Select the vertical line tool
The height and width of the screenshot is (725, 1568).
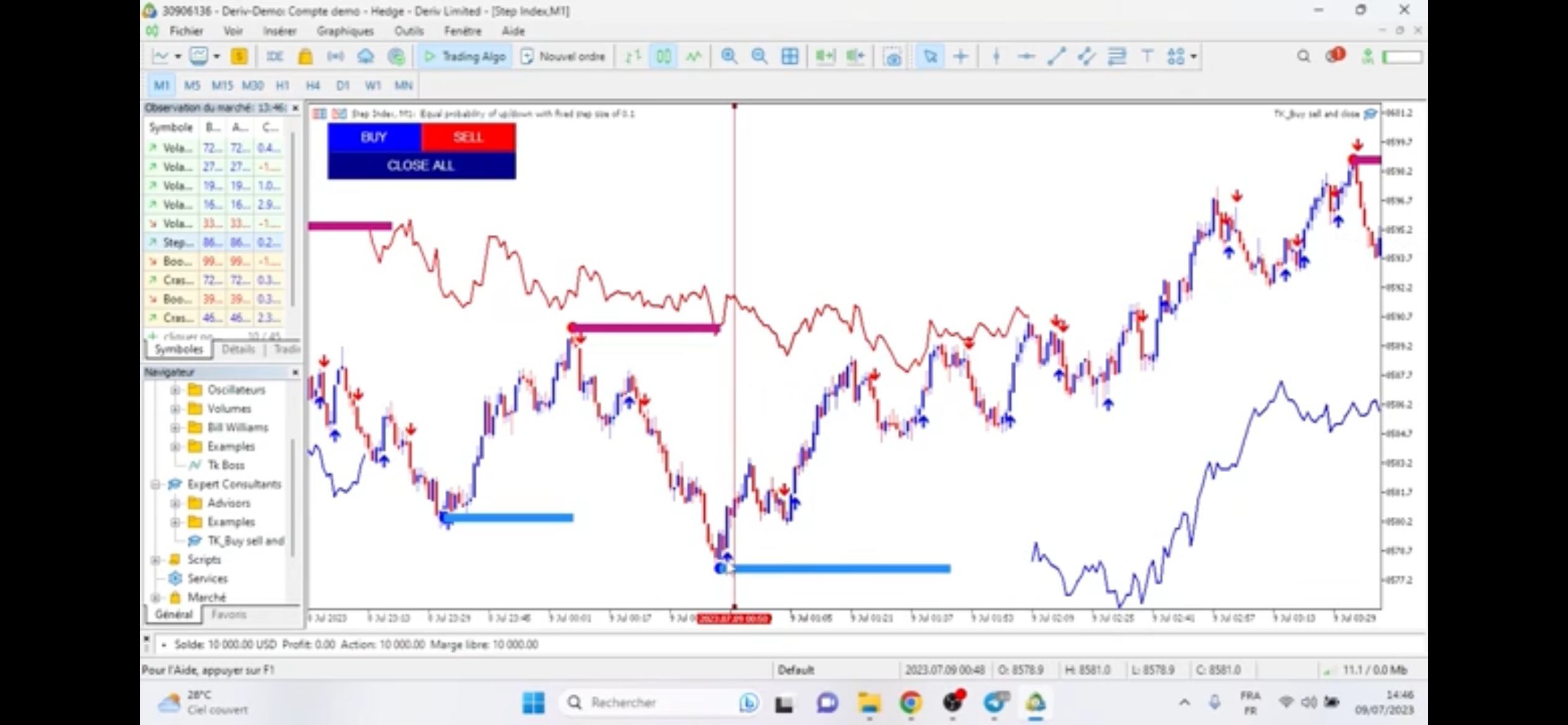(996, 57)
